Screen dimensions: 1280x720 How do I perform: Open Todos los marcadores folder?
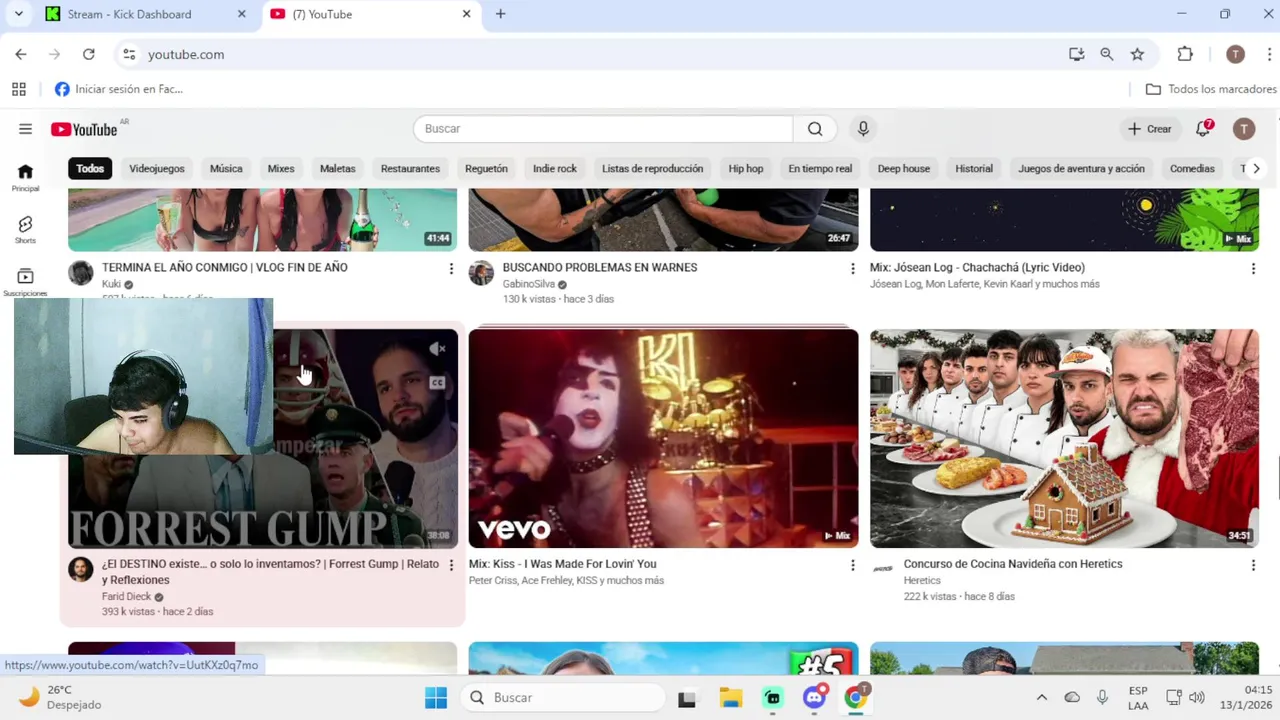[x=1211, y=89]
